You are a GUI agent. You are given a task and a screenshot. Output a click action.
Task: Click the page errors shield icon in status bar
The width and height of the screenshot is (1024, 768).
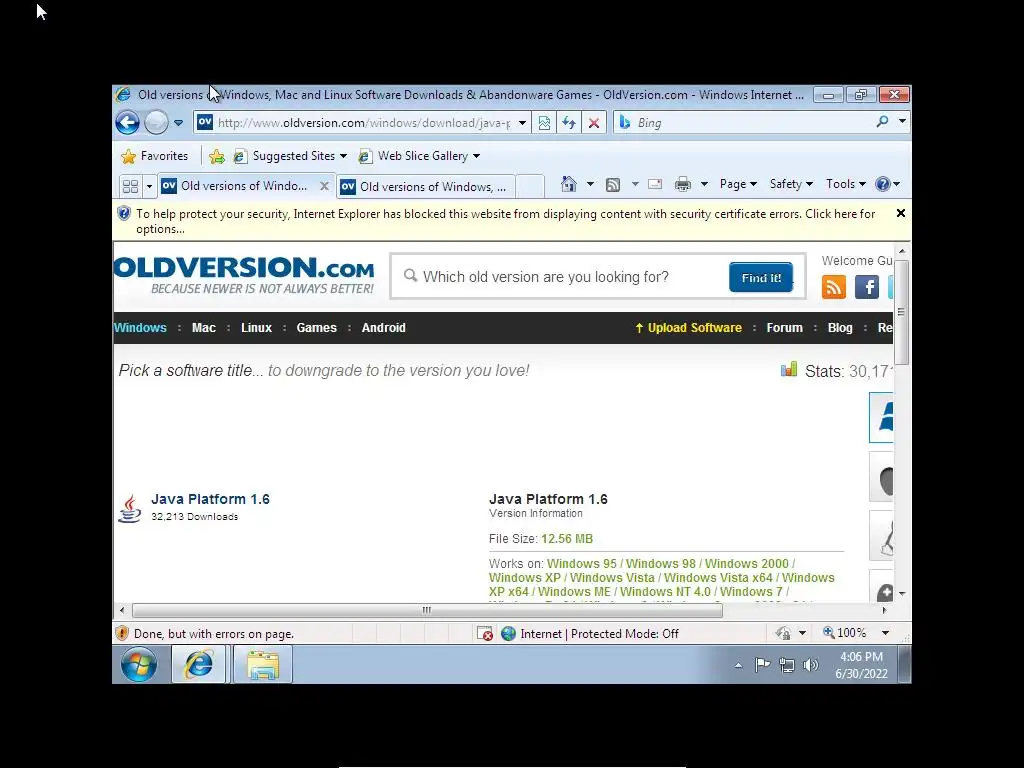pyautogui.click(x=122, y=633)
